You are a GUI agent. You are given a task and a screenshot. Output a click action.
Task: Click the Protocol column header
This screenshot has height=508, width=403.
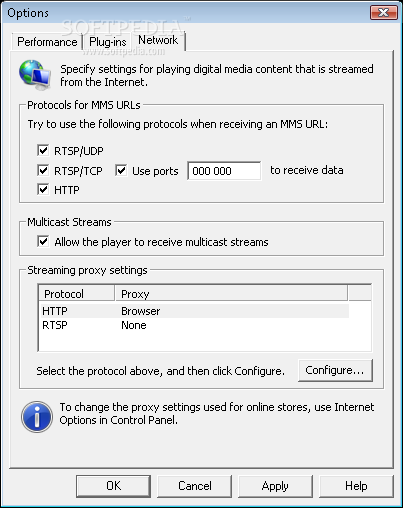(x=77, y=294)
